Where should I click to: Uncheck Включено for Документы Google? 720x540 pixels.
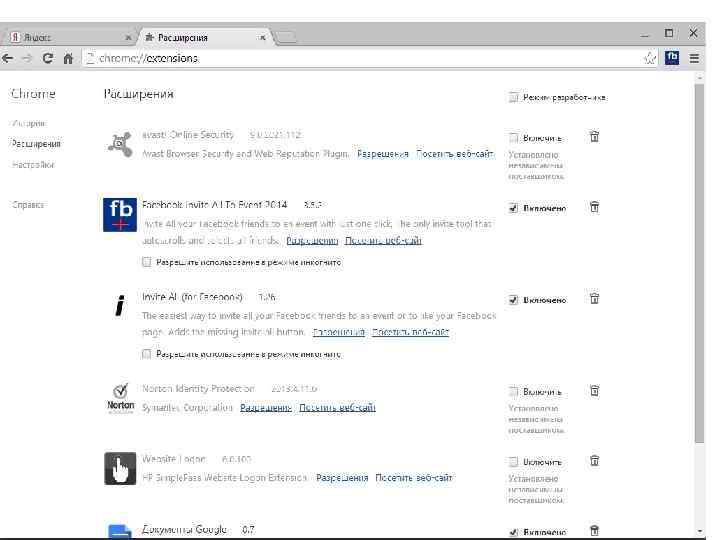[513, 532]
